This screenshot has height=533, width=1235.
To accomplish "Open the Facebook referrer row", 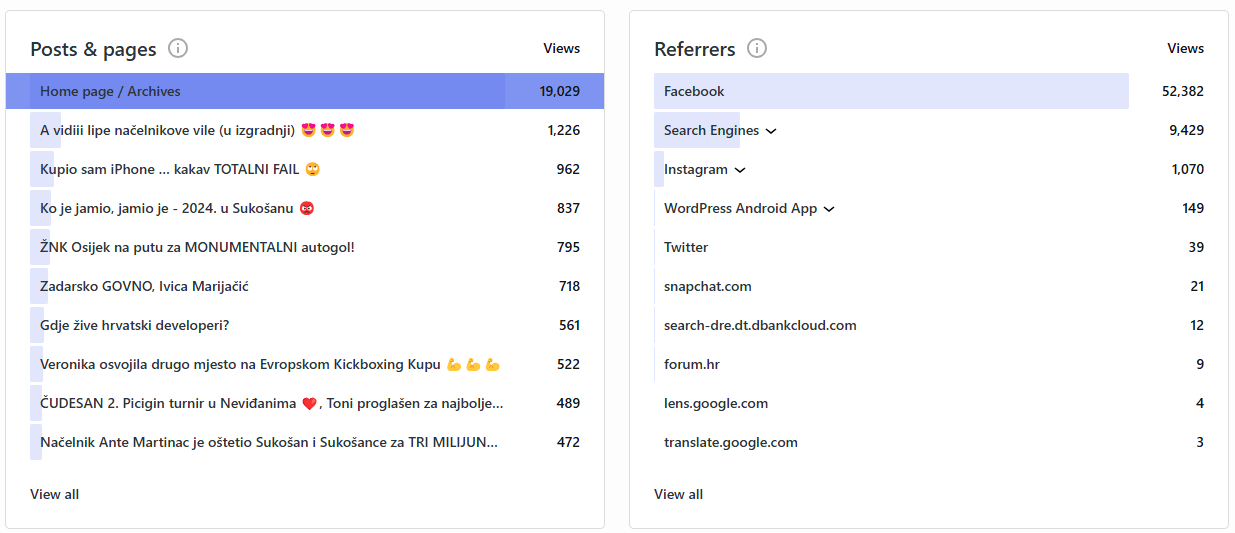I will point(694,91).
